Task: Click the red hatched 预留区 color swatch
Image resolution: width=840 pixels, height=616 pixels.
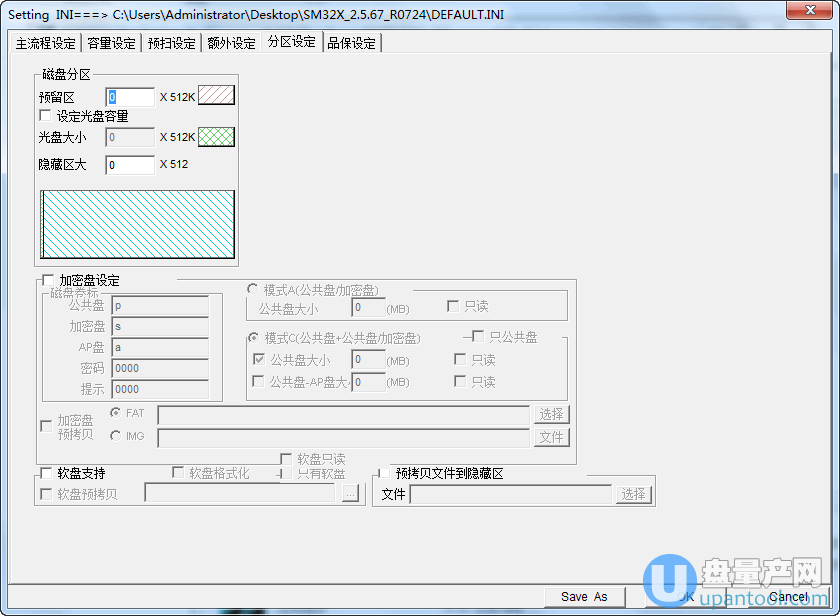Action: tap(216, 96)
